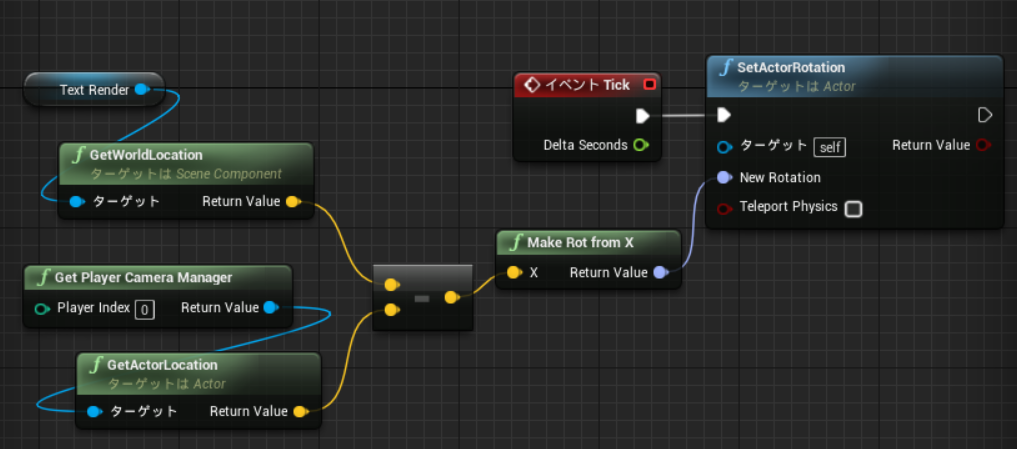This screenshot has height=449, width=1017.
Task: Select the Make Rot from X node title
Action: (x=580, y=243)
